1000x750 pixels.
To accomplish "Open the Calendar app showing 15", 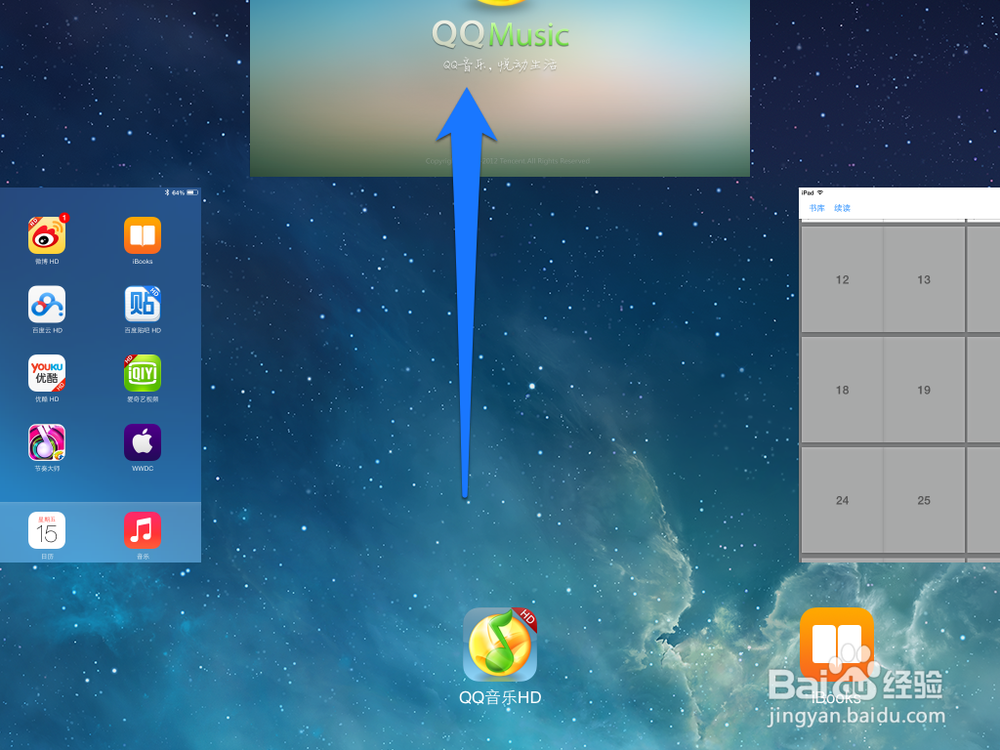I will click(x=47, y=530).
